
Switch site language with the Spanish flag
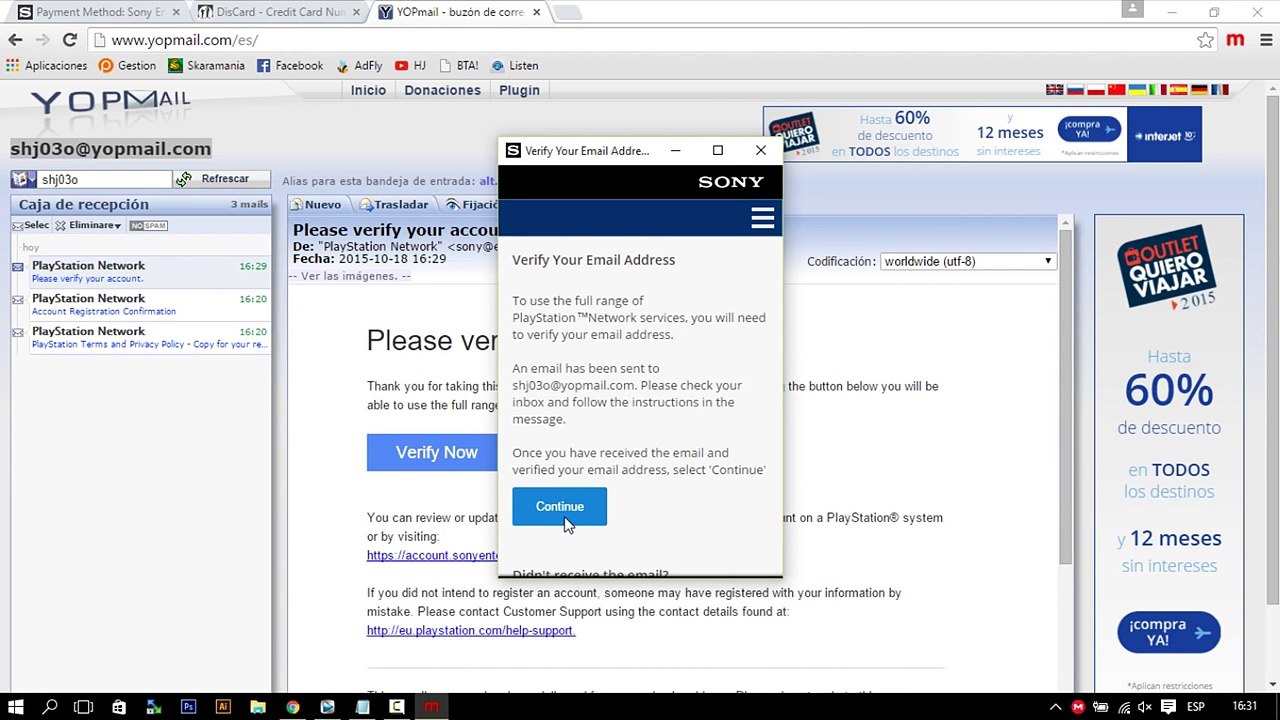coord(1179,90)
